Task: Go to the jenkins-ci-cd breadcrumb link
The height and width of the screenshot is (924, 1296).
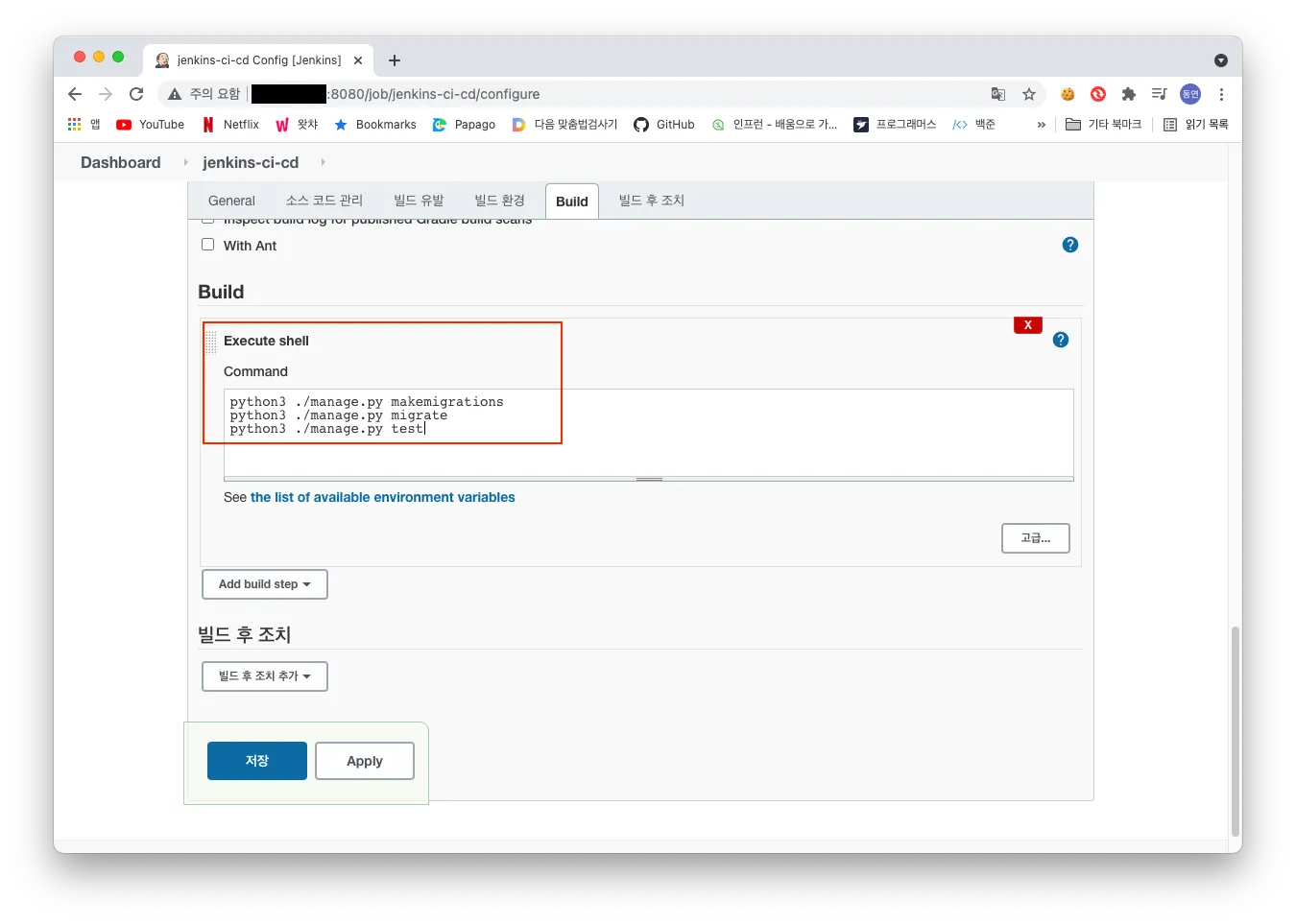Action: click(251, 162)
